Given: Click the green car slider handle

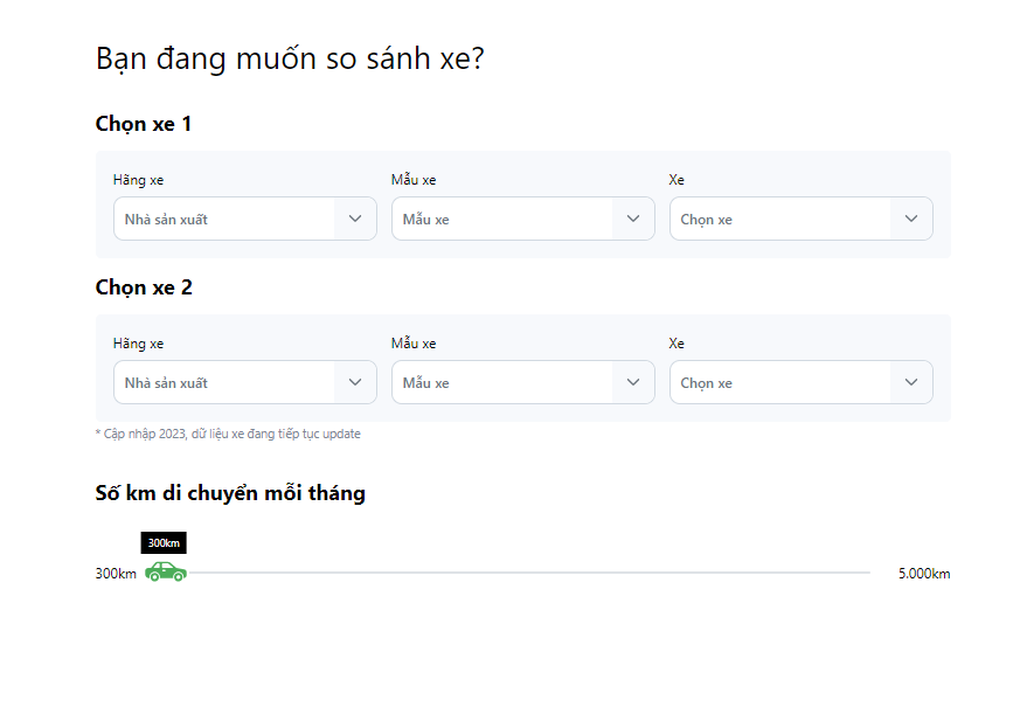Looking at the screenshot, I should click(166, 572).
